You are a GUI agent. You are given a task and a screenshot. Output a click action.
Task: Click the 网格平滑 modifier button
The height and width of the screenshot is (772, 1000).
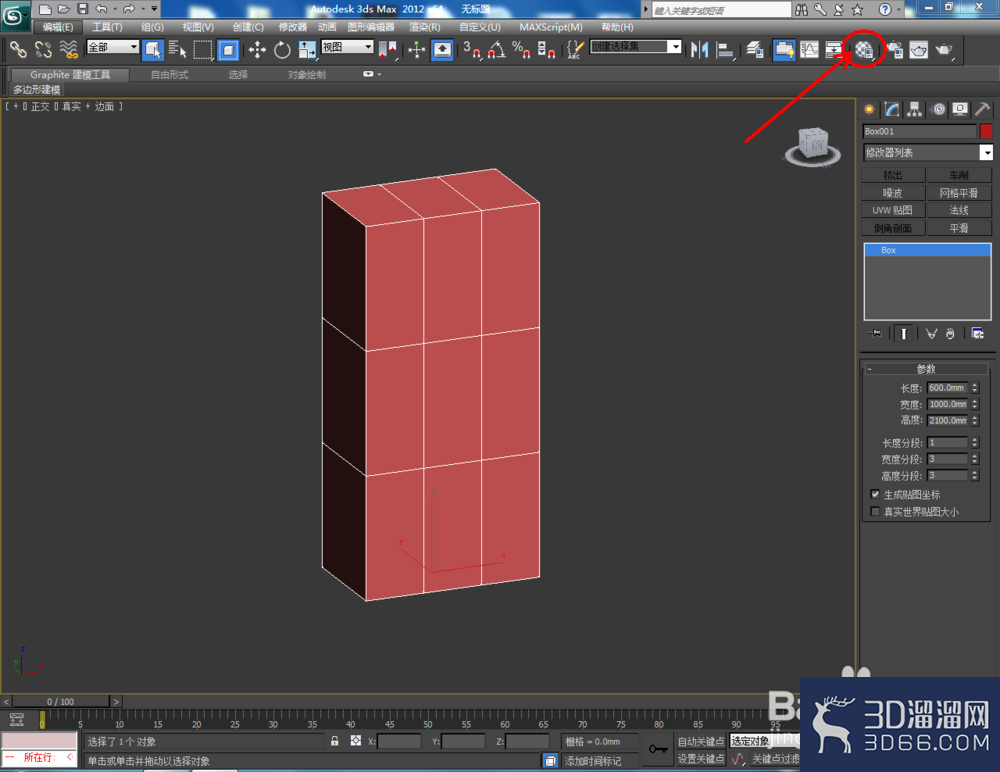pos(959,193)
